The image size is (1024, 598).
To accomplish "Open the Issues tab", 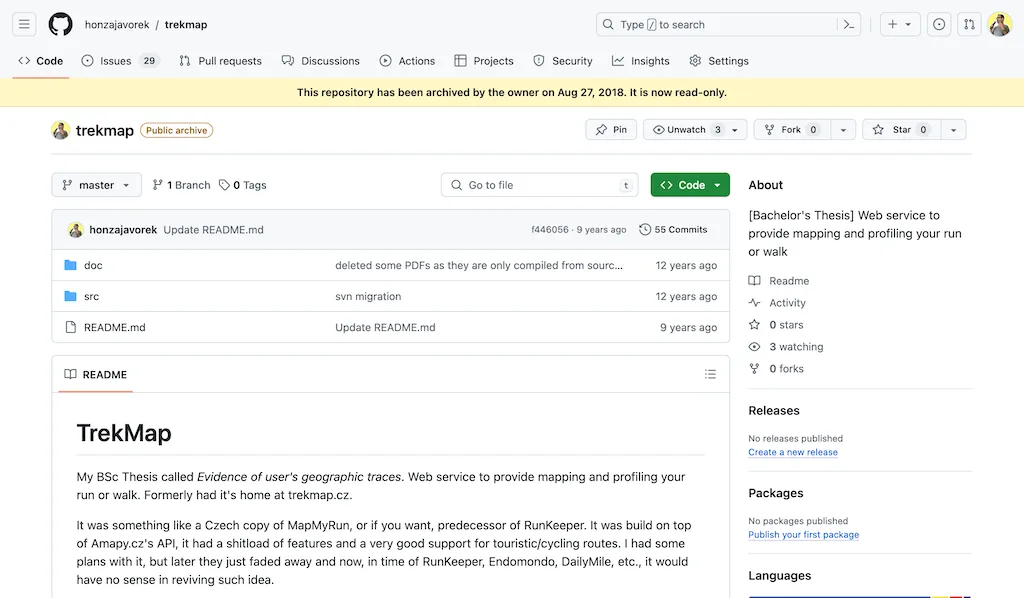I will click(x=120, y=61).
